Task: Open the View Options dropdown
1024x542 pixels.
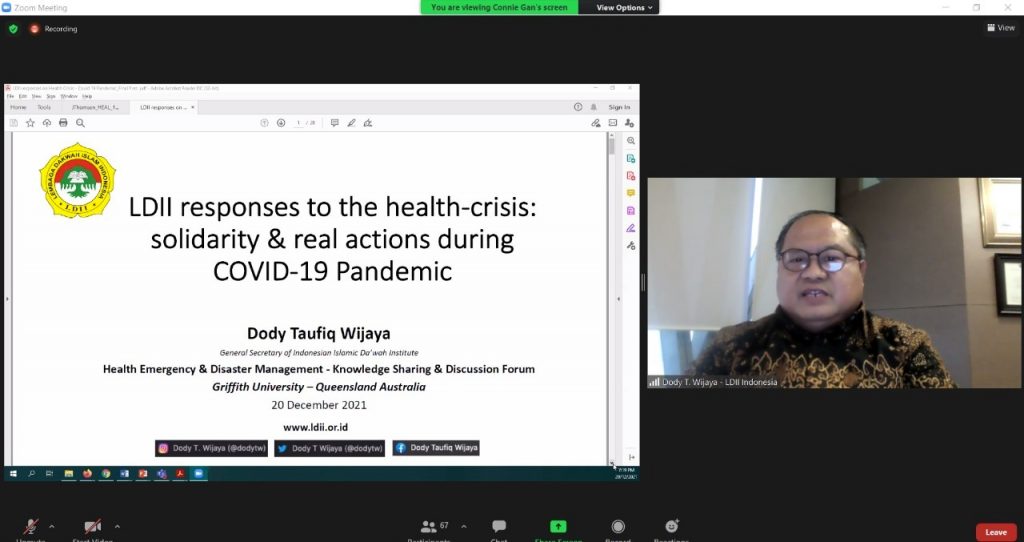Action: click(624, 7)
